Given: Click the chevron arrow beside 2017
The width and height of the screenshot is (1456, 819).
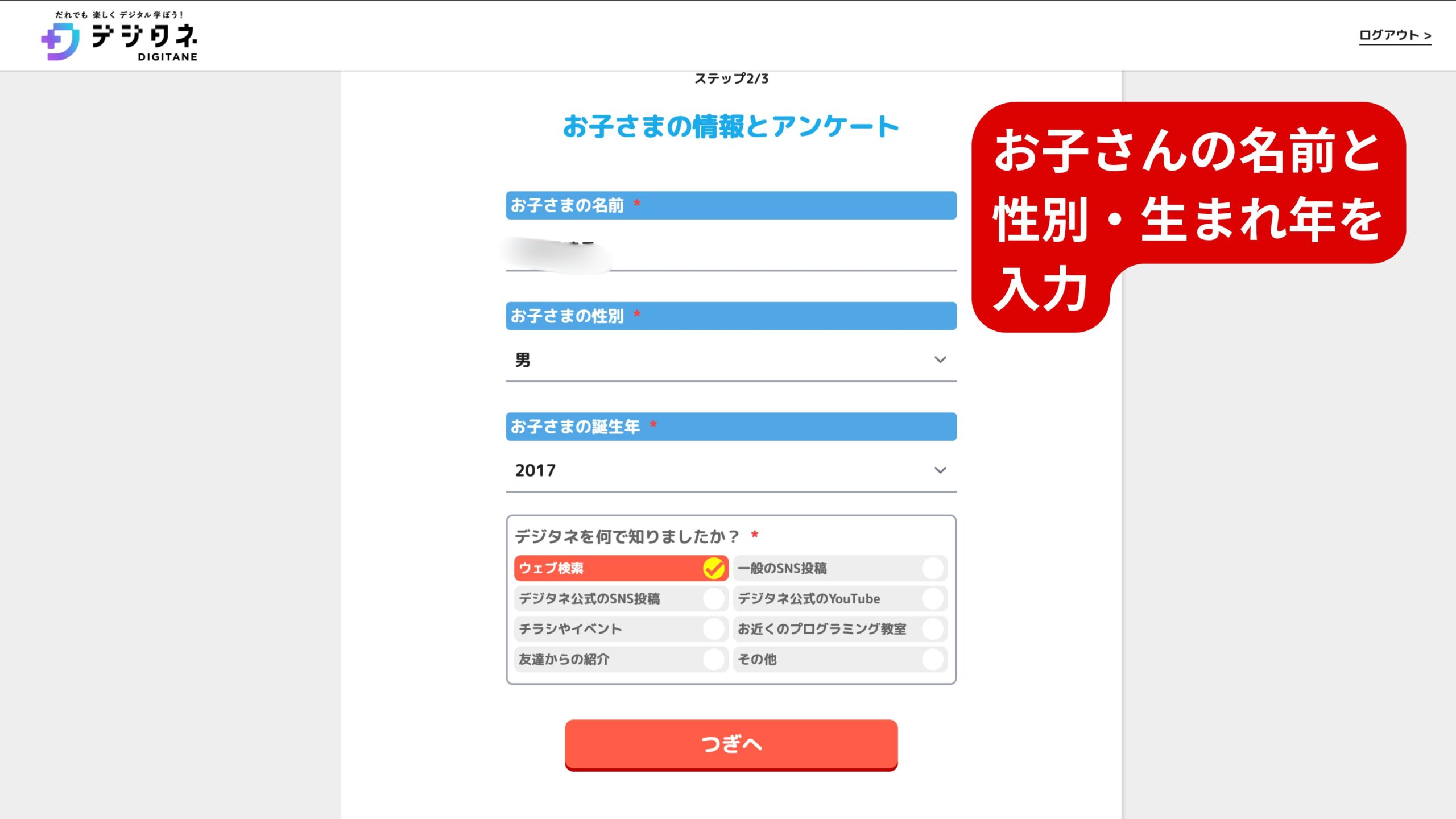Looking at the screenshot, I should (940, 470).
